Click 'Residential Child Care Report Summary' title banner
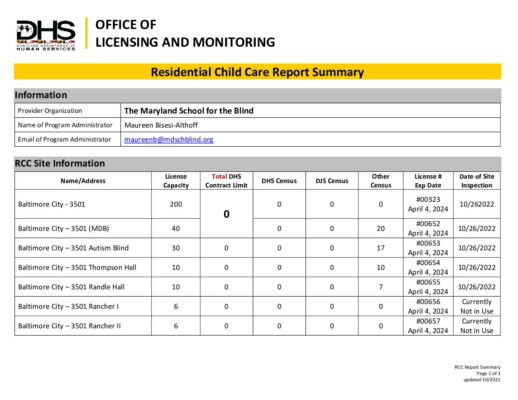Screen dimensions: 518x400 point(257,72)
